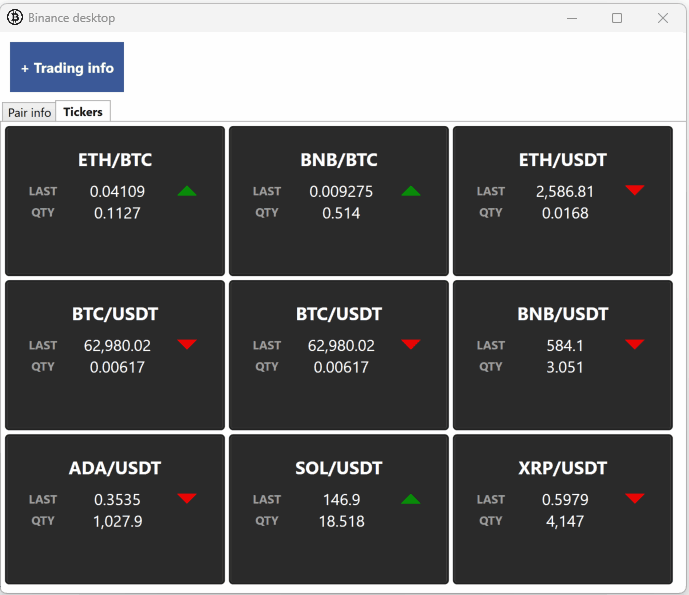Click the ETH/BTC ticker title
The width and height of the screenshot is (689, 595).
(115, 160)
